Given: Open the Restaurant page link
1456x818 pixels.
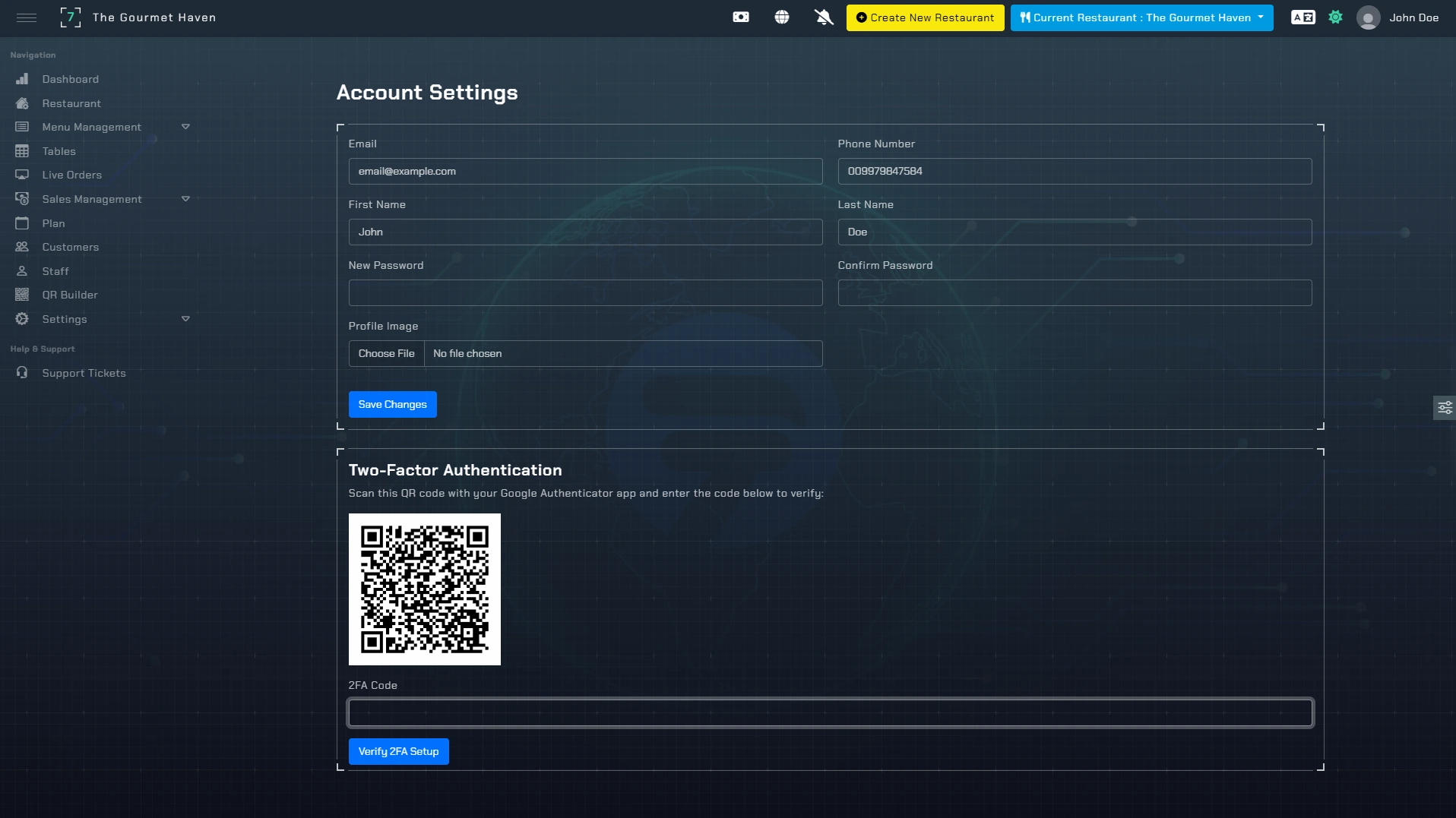Looking at the screenshot, I should pyautogui.click(x=71, y=103).
